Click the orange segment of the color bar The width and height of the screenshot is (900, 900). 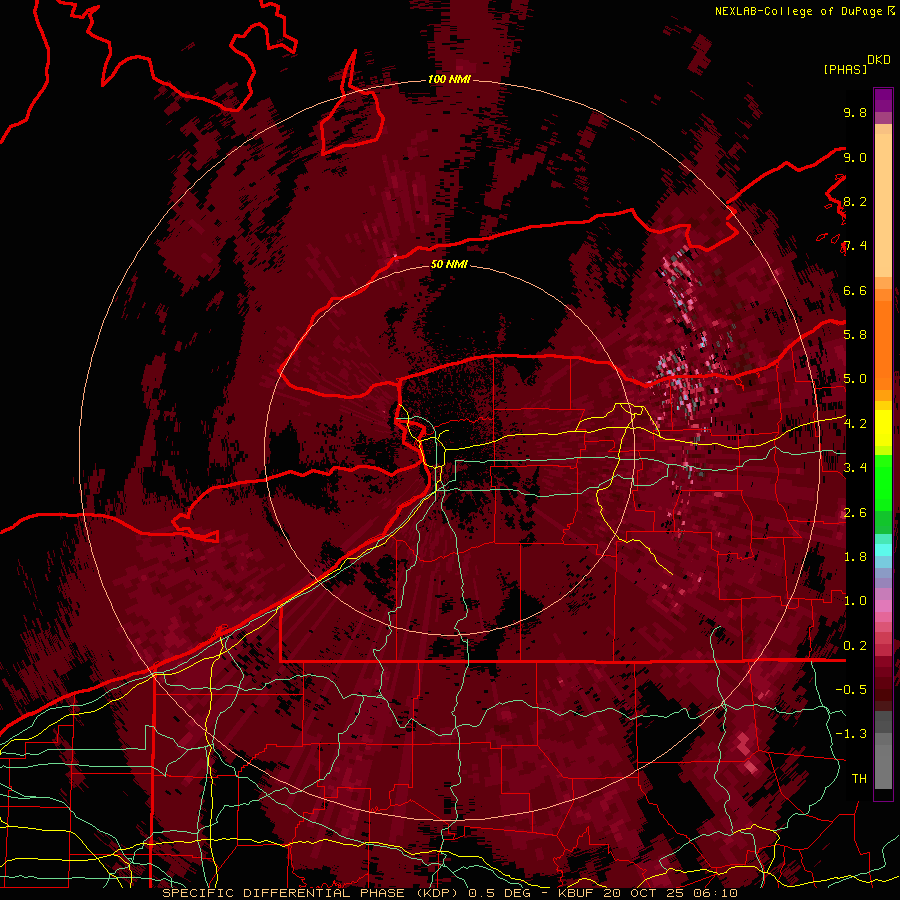883,344
